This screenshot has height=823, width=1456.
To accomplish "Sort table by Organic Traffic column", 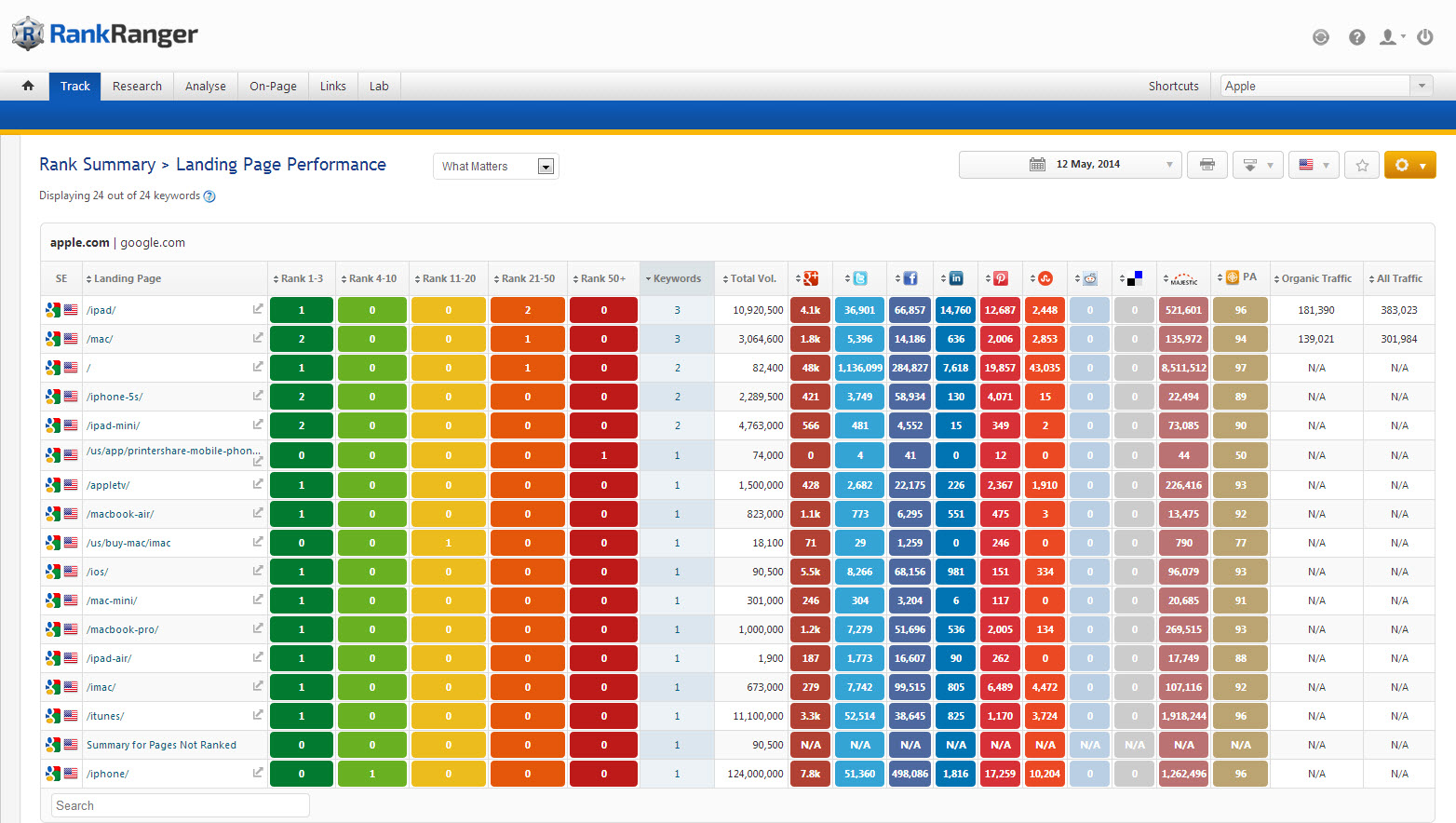I will (x=1315, y=278).
